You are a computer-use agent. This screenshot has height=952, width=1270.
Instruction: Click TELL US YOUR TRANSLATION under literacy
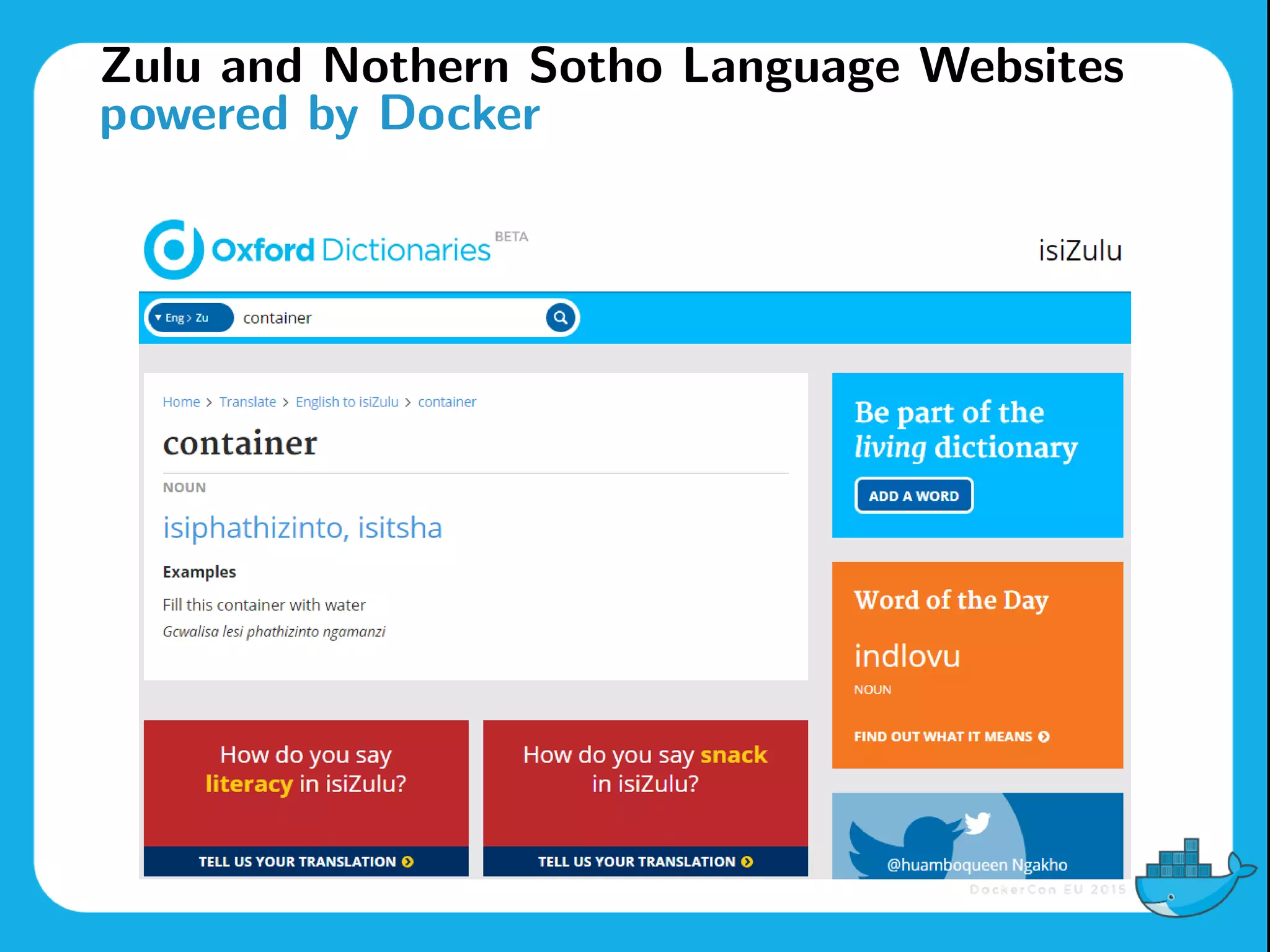(306, 862)
